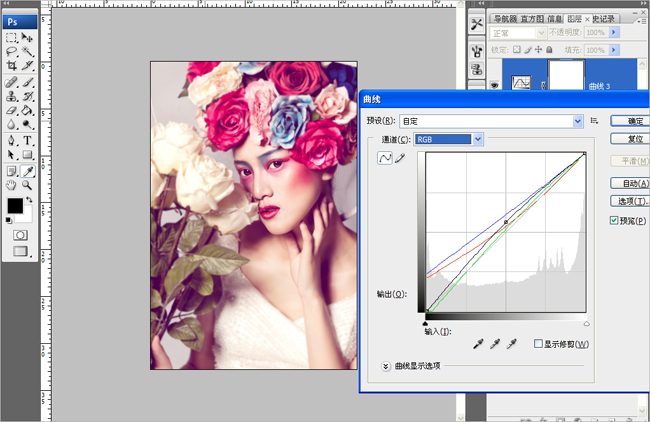Select the Eyedropper tool in toolbox
Viewport: 650px width, 422px height.
point(27,171)
